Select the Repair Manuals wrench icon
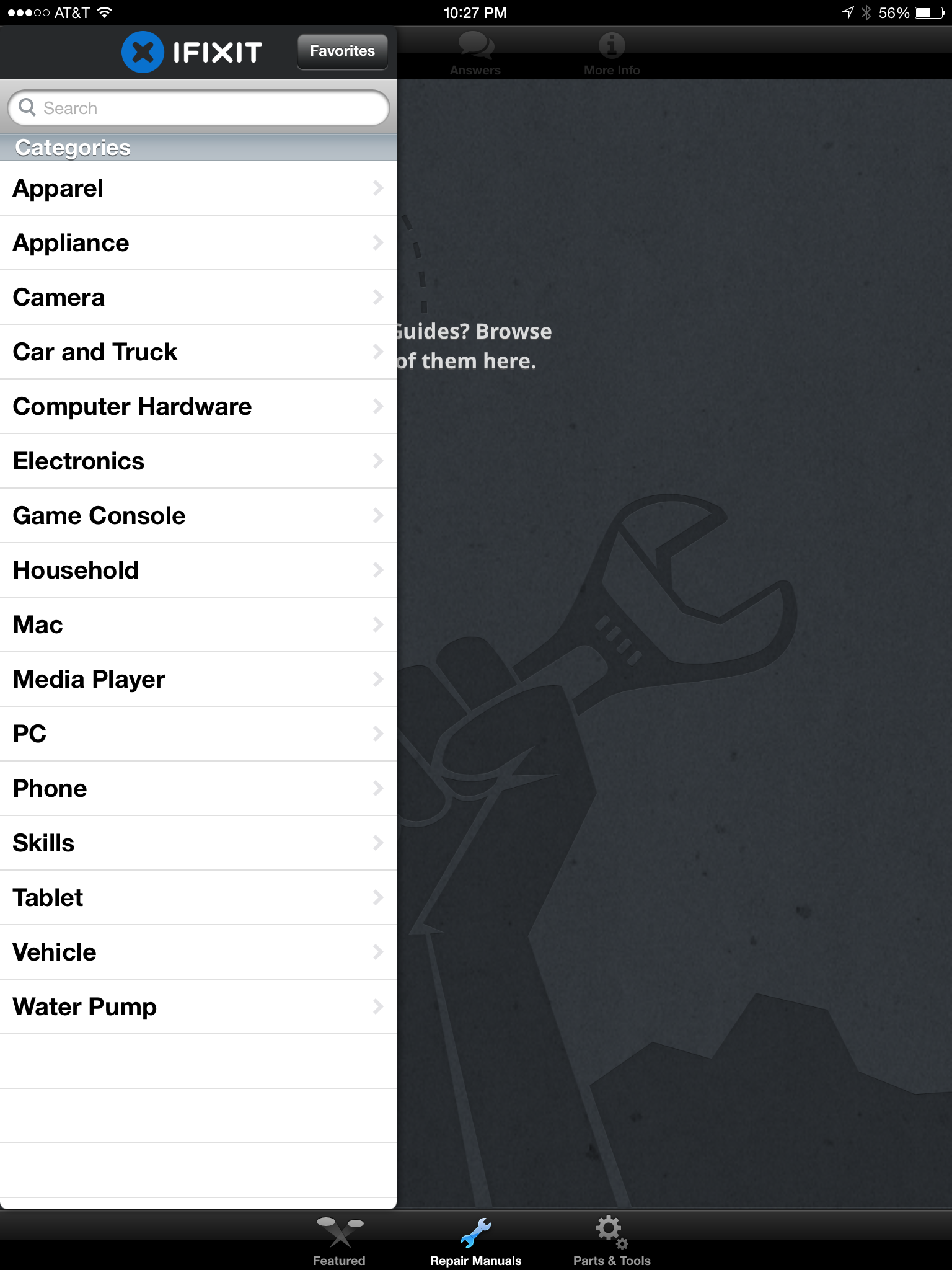Screen dimensions: 952x1270 476,1232
